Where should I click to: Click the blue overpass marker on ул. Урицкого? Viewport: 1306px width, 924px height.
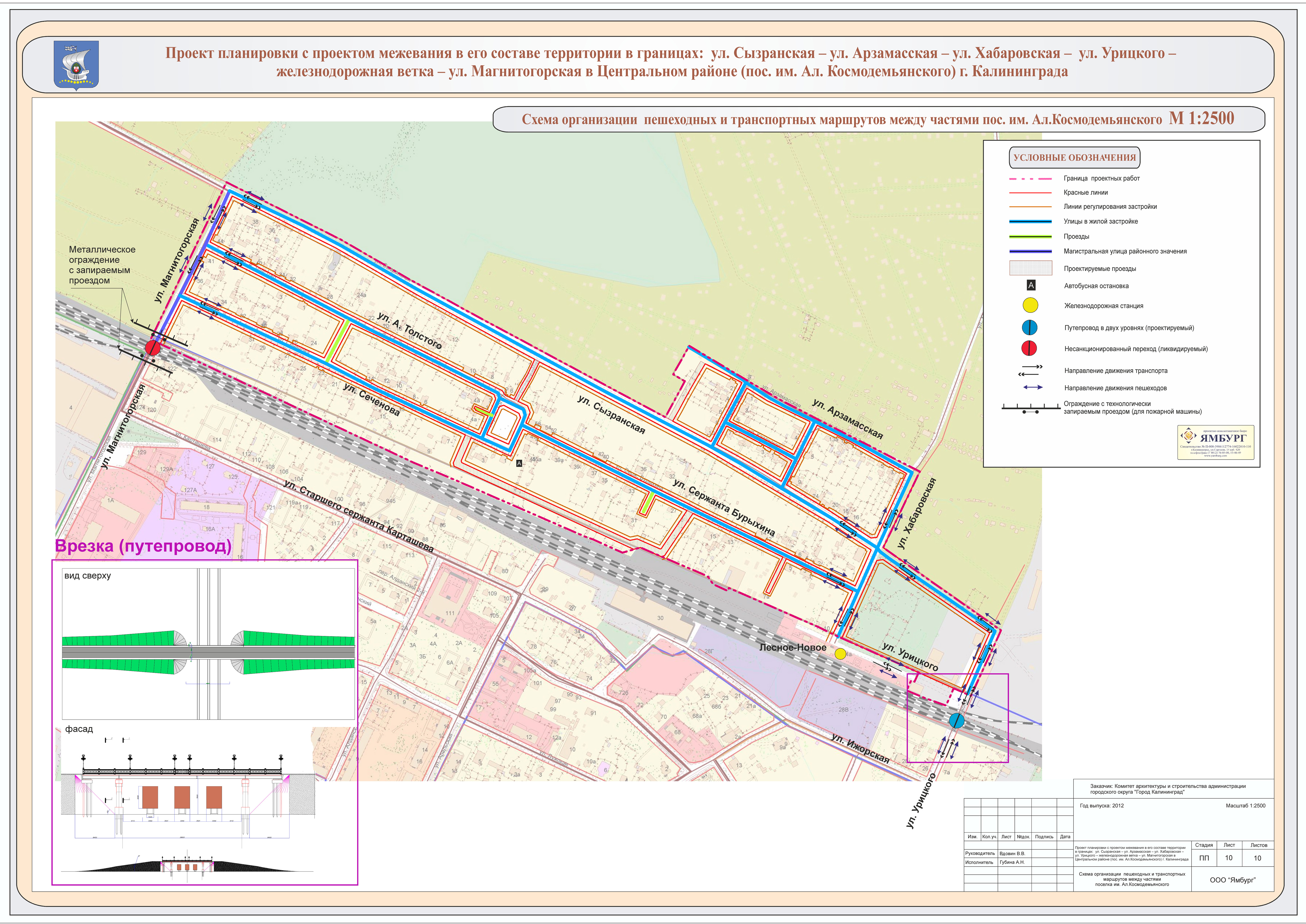[x=957, y=721]
